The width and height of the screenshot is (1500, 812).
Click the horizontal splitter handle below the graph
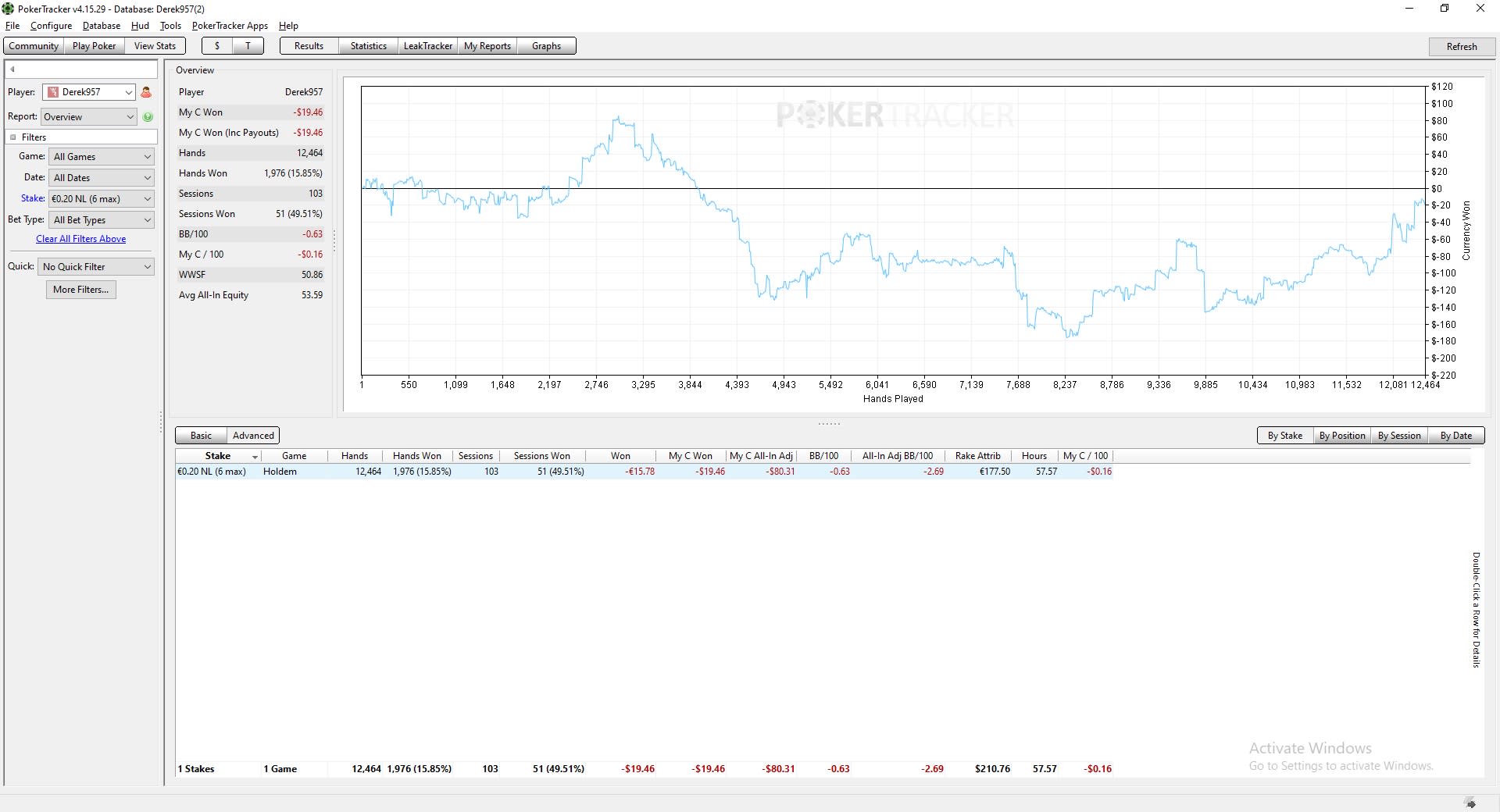(829, 424)
